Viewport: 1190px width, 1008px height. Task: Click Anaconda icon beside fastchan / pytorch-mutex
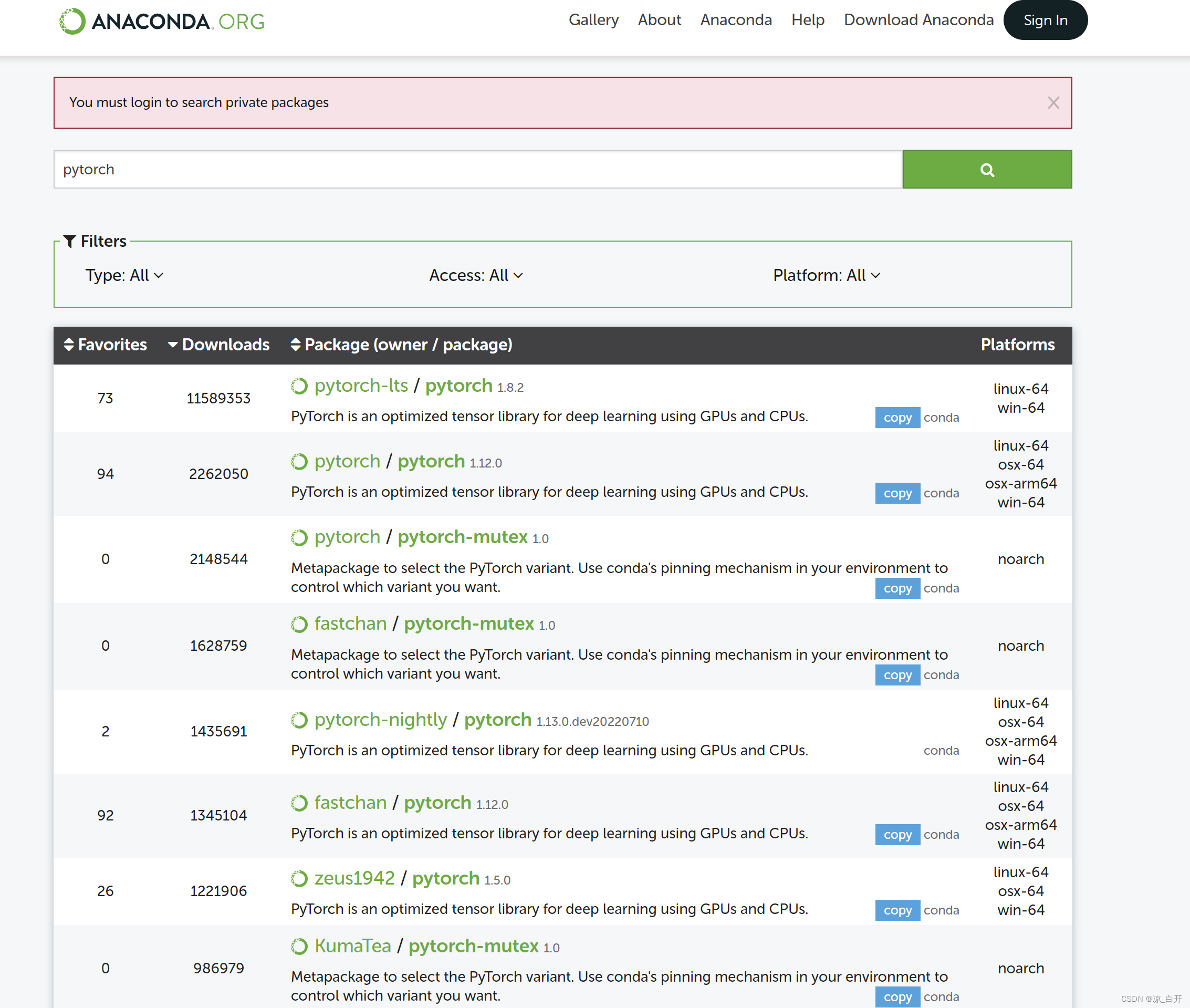click(x=299, y=624)
